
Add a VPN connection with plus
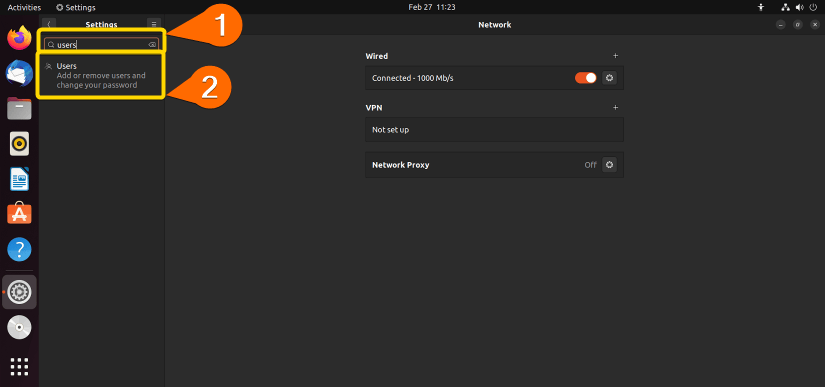click(x=616, y=107)
